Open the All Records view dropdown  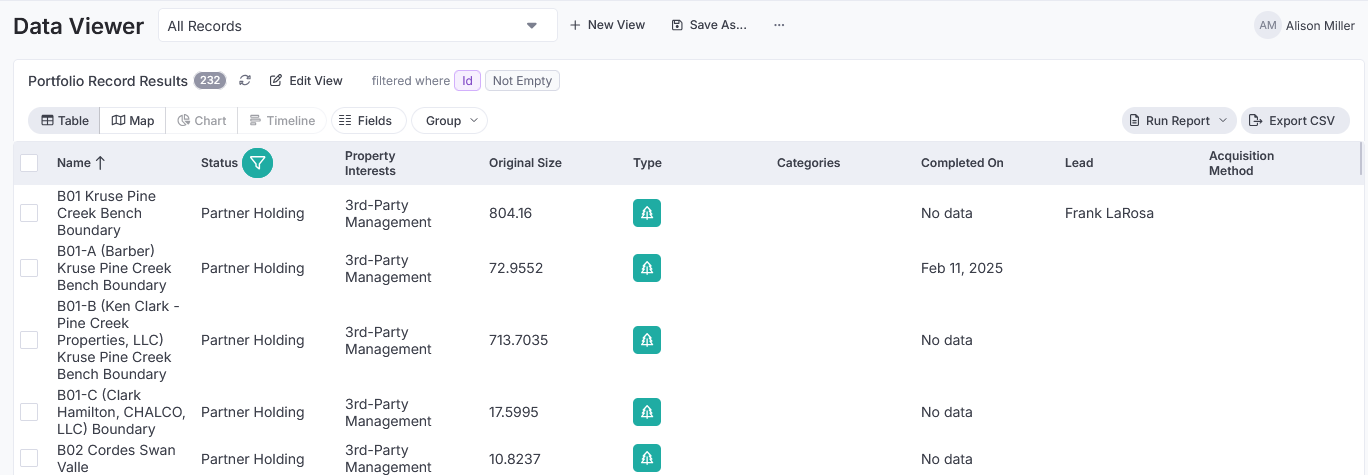[358, 26]
